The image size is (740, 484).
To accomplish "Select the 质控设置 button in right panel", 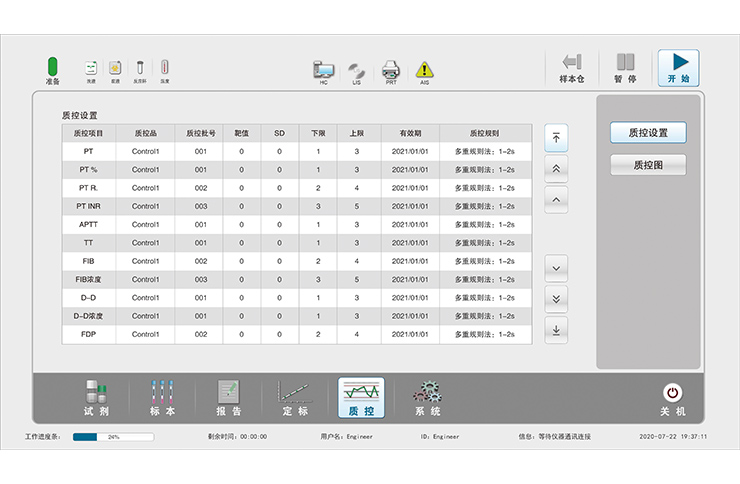I will coord(648,133).
